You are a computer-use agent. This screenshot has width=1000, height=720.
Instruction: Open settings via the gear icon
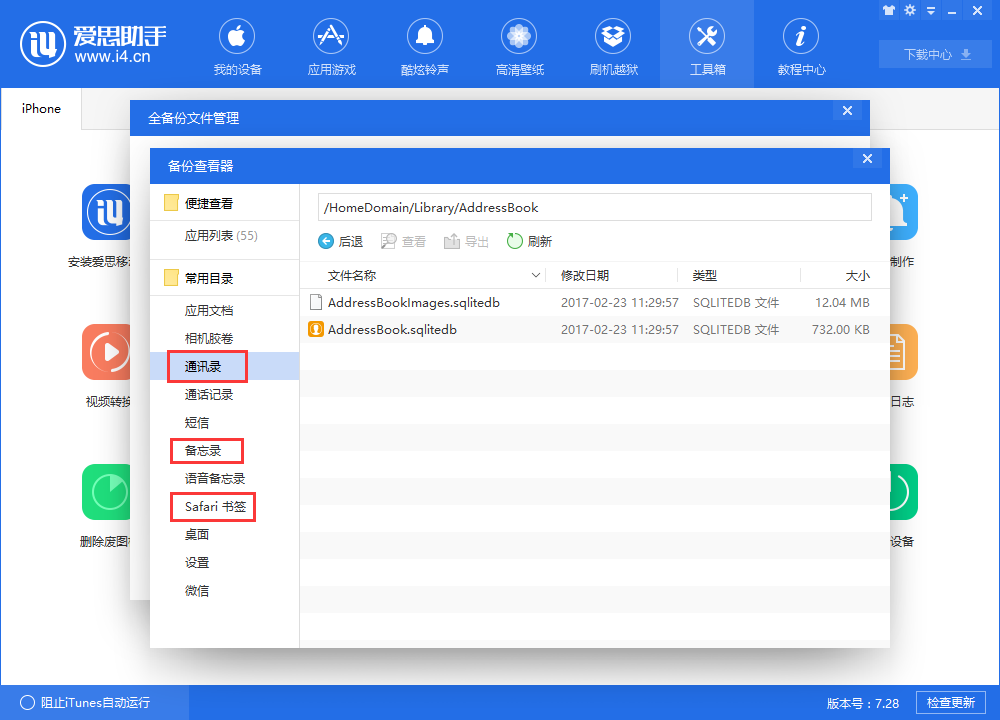909,10
